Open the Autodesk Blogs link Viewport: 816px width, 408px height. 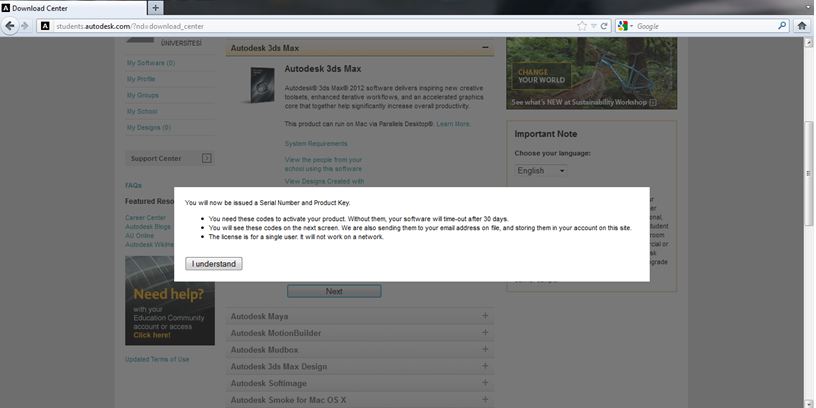click(x=148, y=227)
